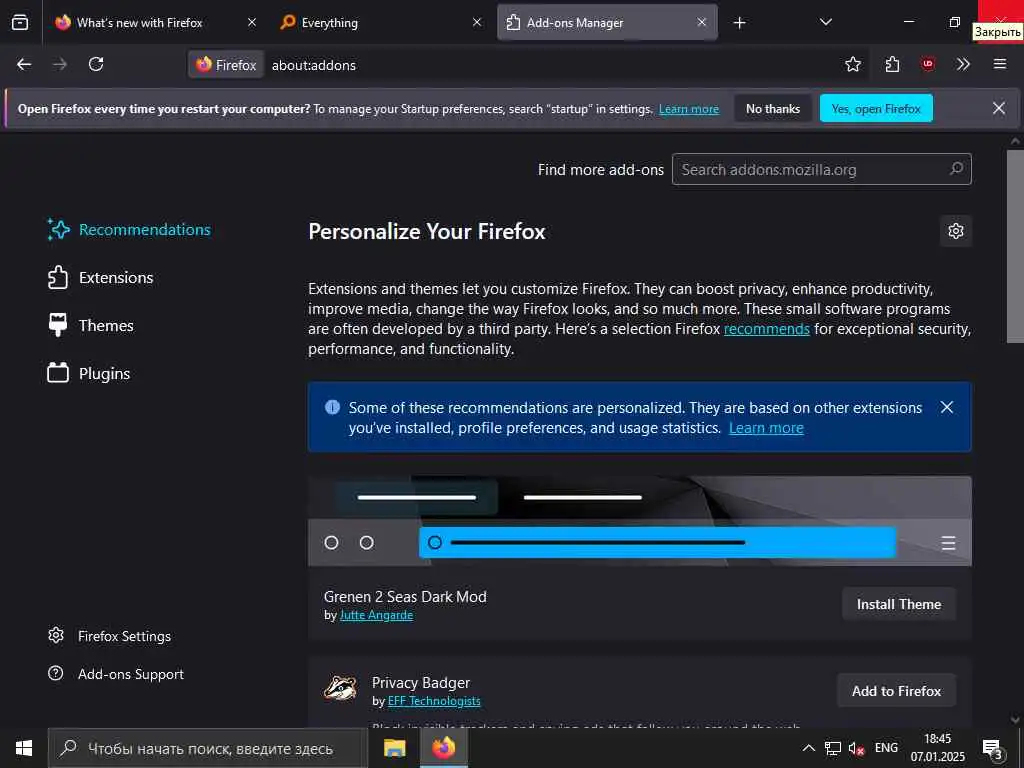Open the Extensions category
Viewport: 1024px width, 768px height.
pyautogui.click(x=101, y=278)
